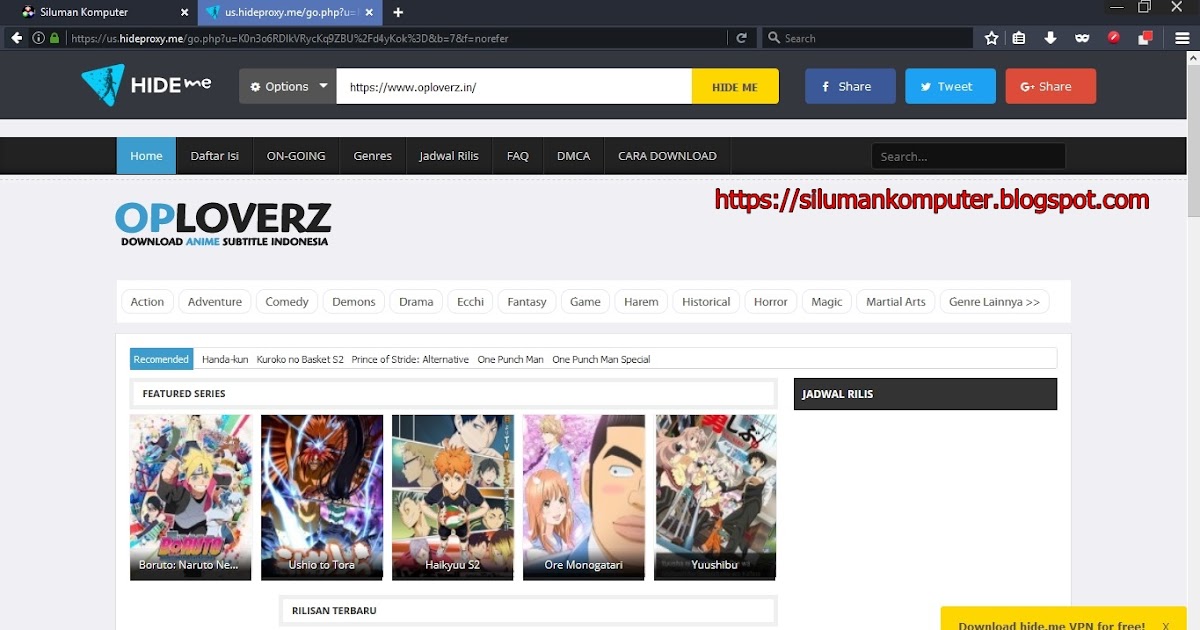Dismiss the hide.me VPN banner with X
The height and width of the screenshot is (630, 1200).
1165,626
